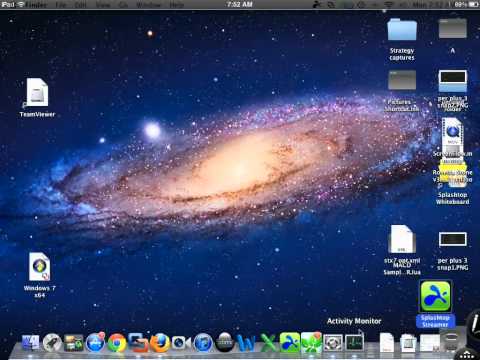Open Finder from the Dock
The height and width of the screenshot is (360, 480).
(x=31, y=343)
